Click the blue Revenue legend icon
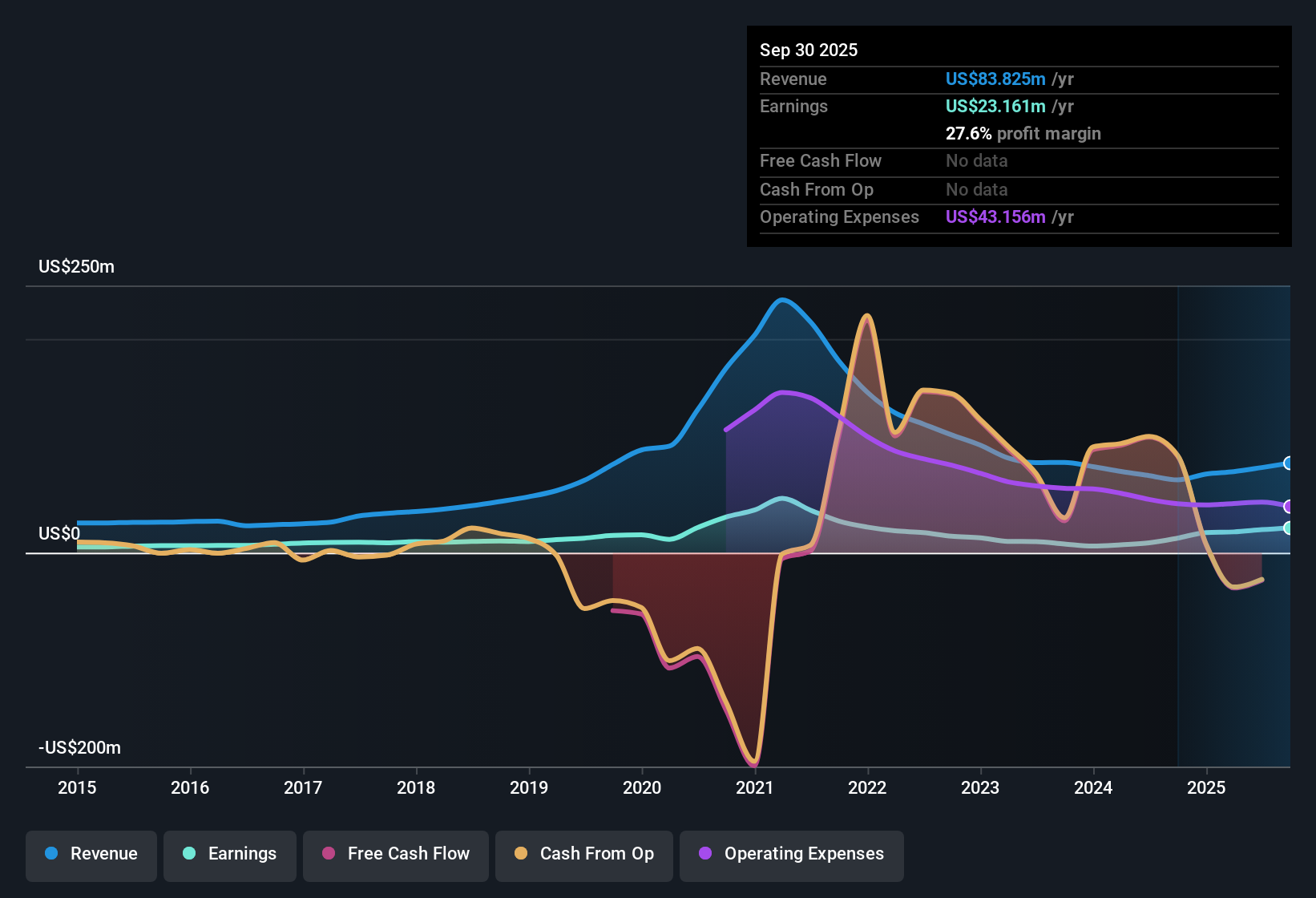 (51, 854)
